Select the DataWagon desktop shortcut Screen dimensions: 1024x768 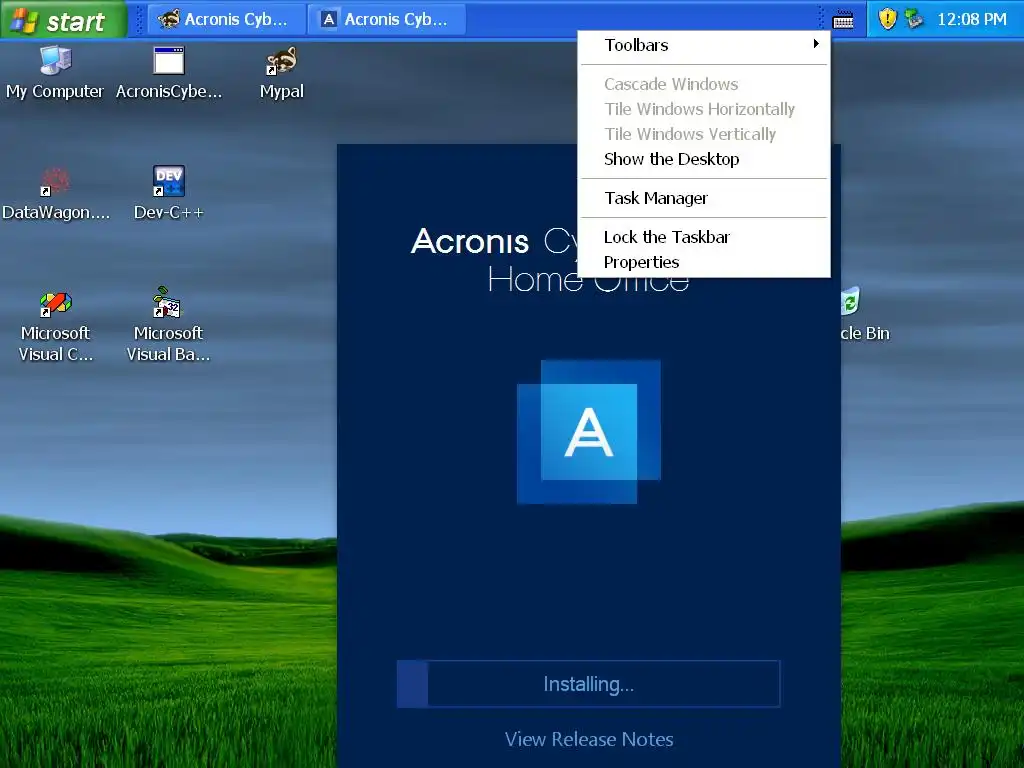tap(56, 193)
